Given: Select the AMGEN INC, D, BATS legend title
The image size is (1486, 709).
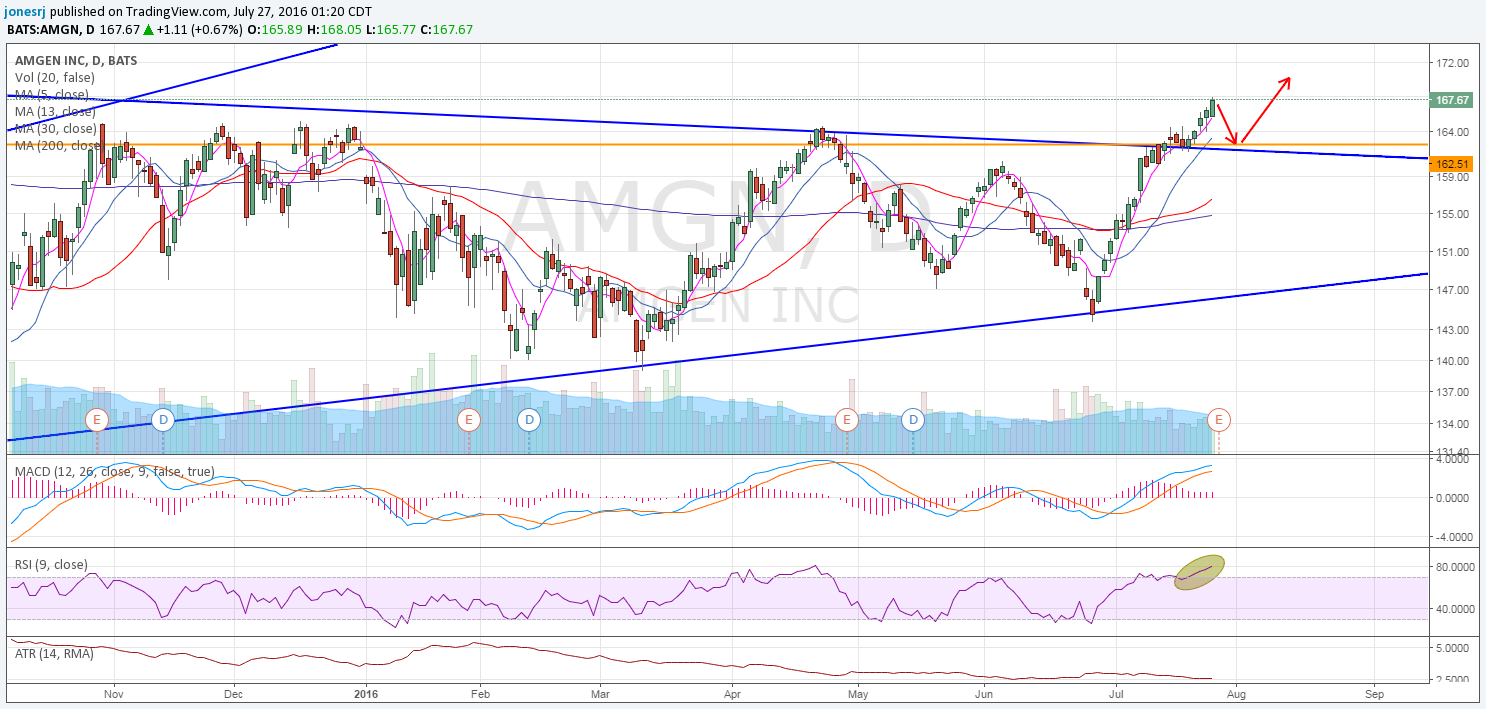Looking at the screenshot, I should click(x=76, y=60).
